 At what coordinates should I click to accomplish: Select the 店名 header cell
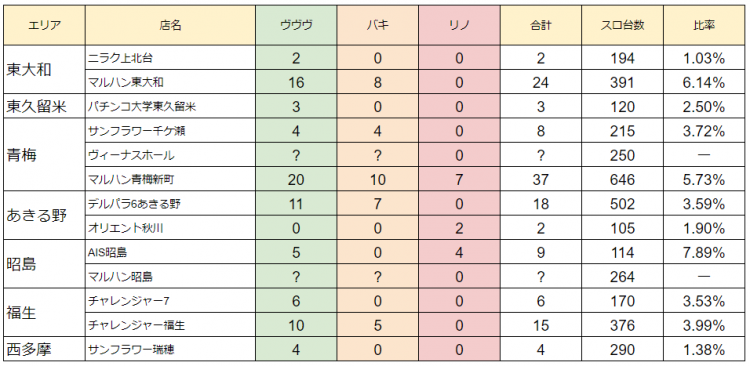170,26
